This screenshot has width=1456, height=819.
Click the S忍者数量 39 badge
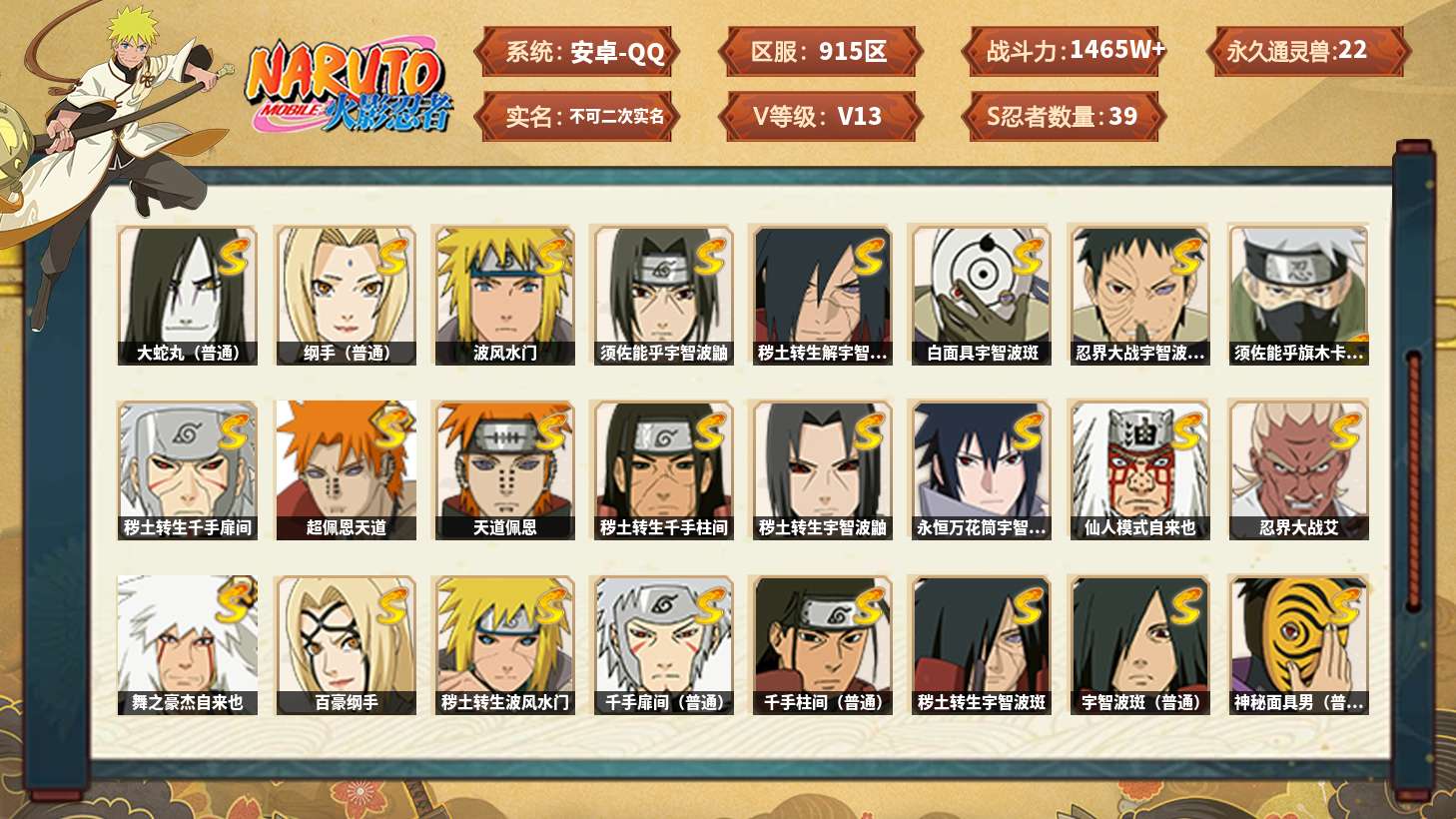tap(1064, 117)
